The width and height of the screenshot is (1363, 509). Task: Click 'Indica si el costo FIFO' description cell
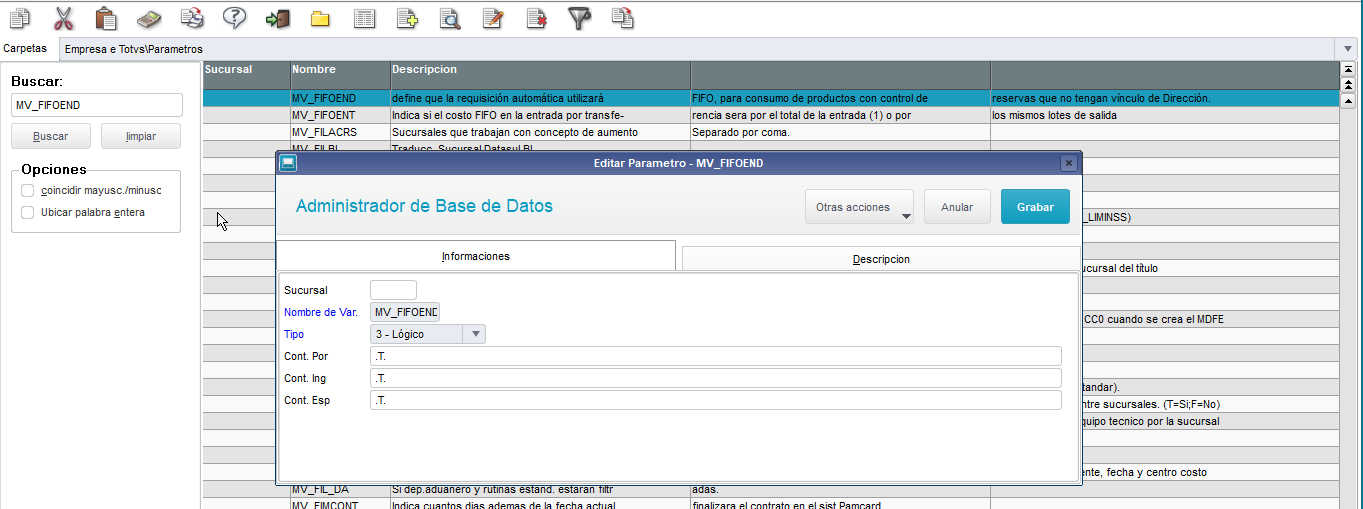point(540,115)
